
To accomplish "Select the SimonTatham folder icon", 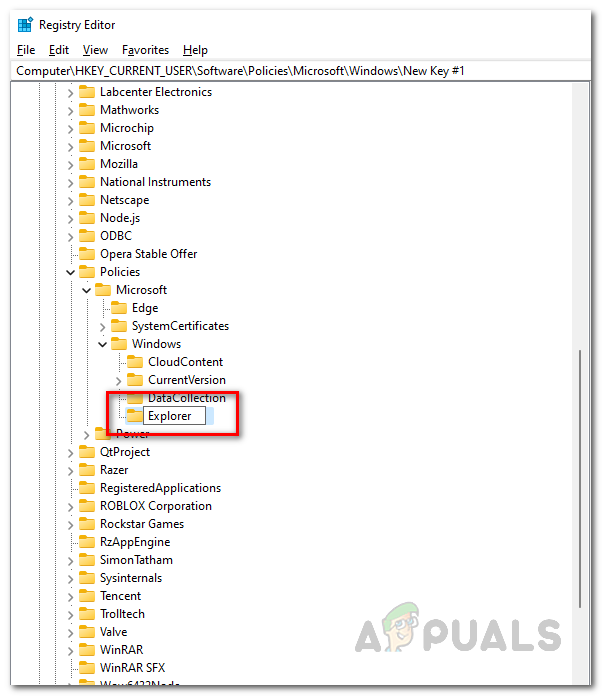I will (87, 560).
